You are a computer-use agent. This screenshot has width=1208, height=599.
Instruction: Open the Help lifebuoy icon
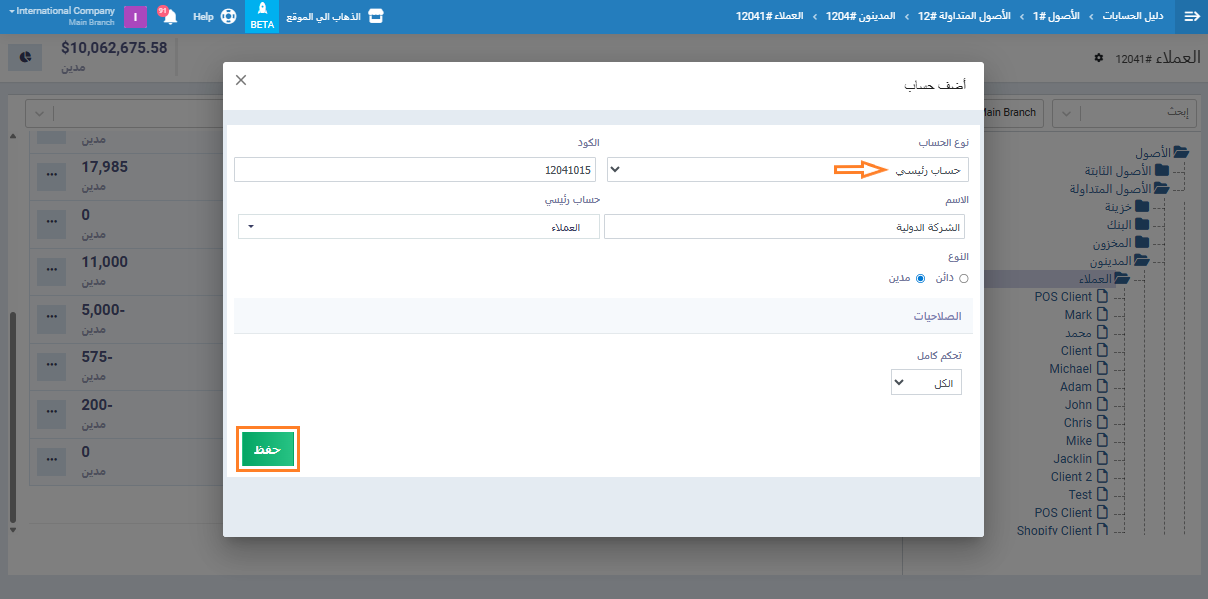[228, 17]
